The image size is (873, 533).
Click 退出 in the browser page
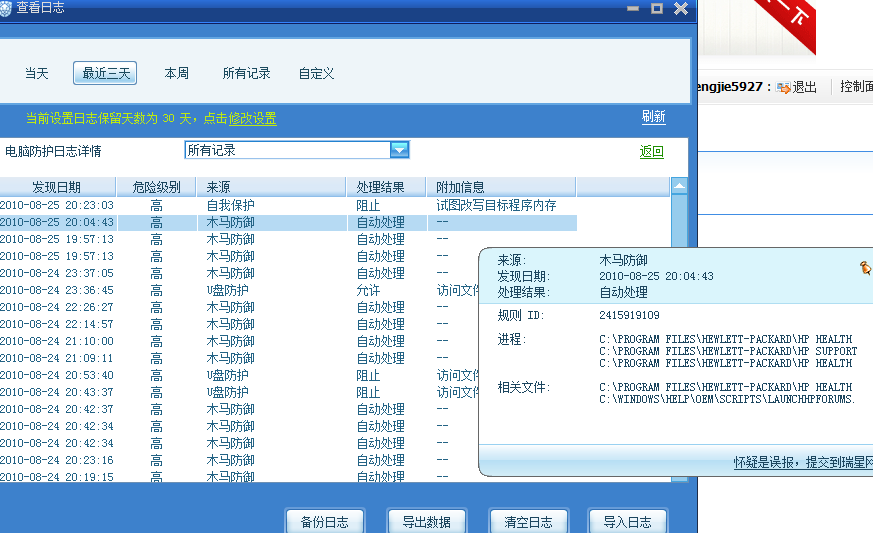804,87
